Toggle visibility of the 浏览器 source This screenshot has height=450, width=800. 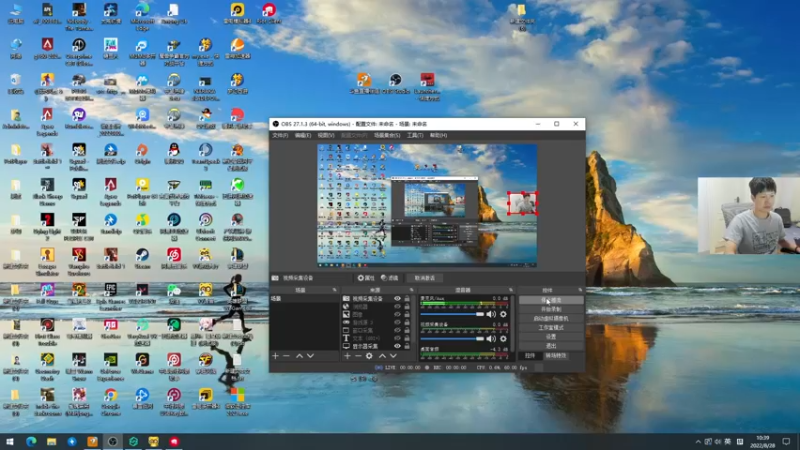(x=397, y=307)
